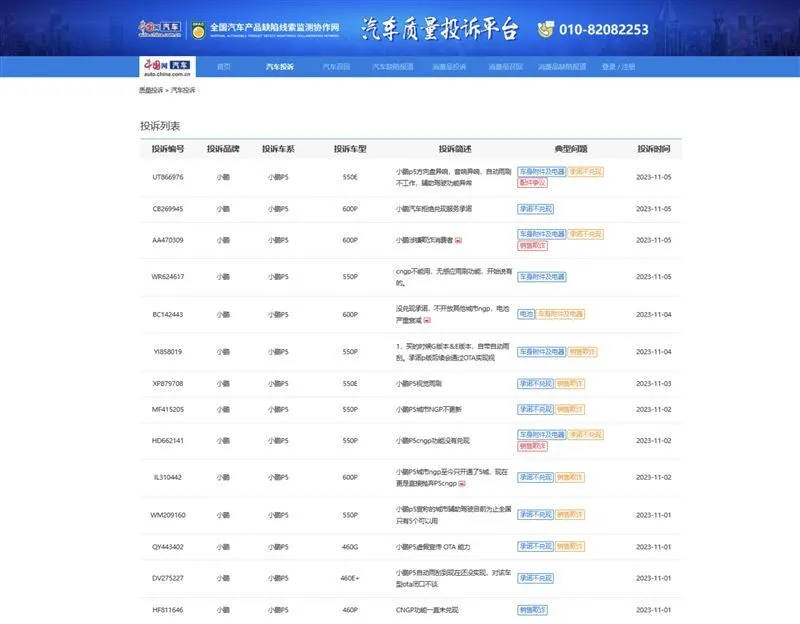Click the 投诉编号 column header

(168, 149)
